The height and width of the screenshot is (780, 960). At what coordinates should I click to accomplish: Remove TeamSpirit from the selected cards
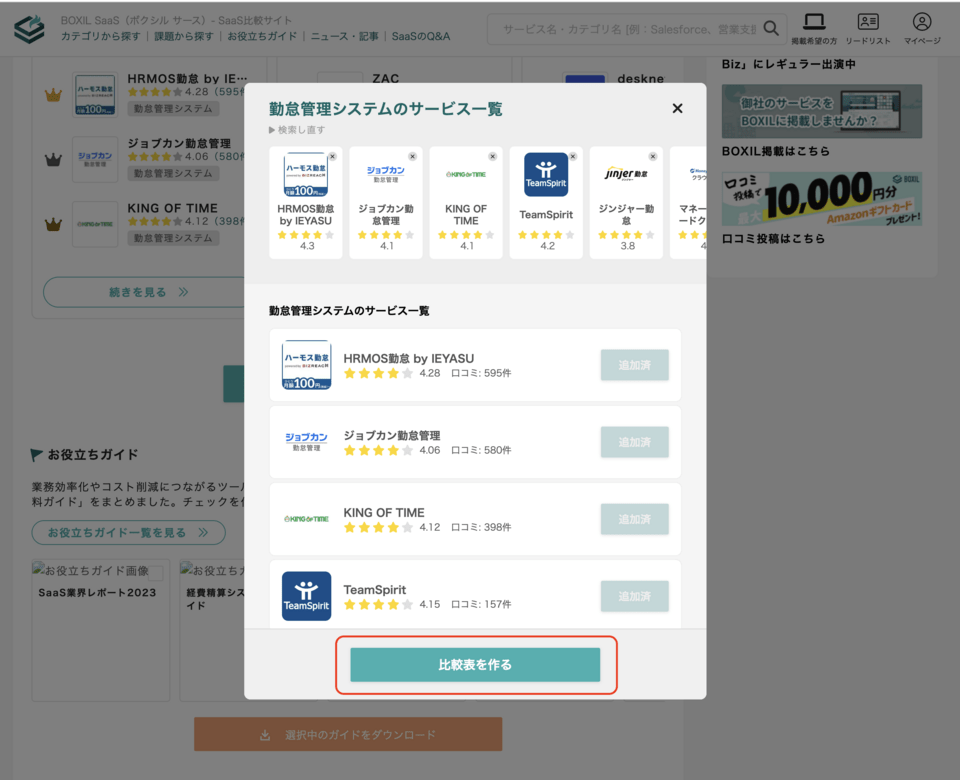point(572,157)
